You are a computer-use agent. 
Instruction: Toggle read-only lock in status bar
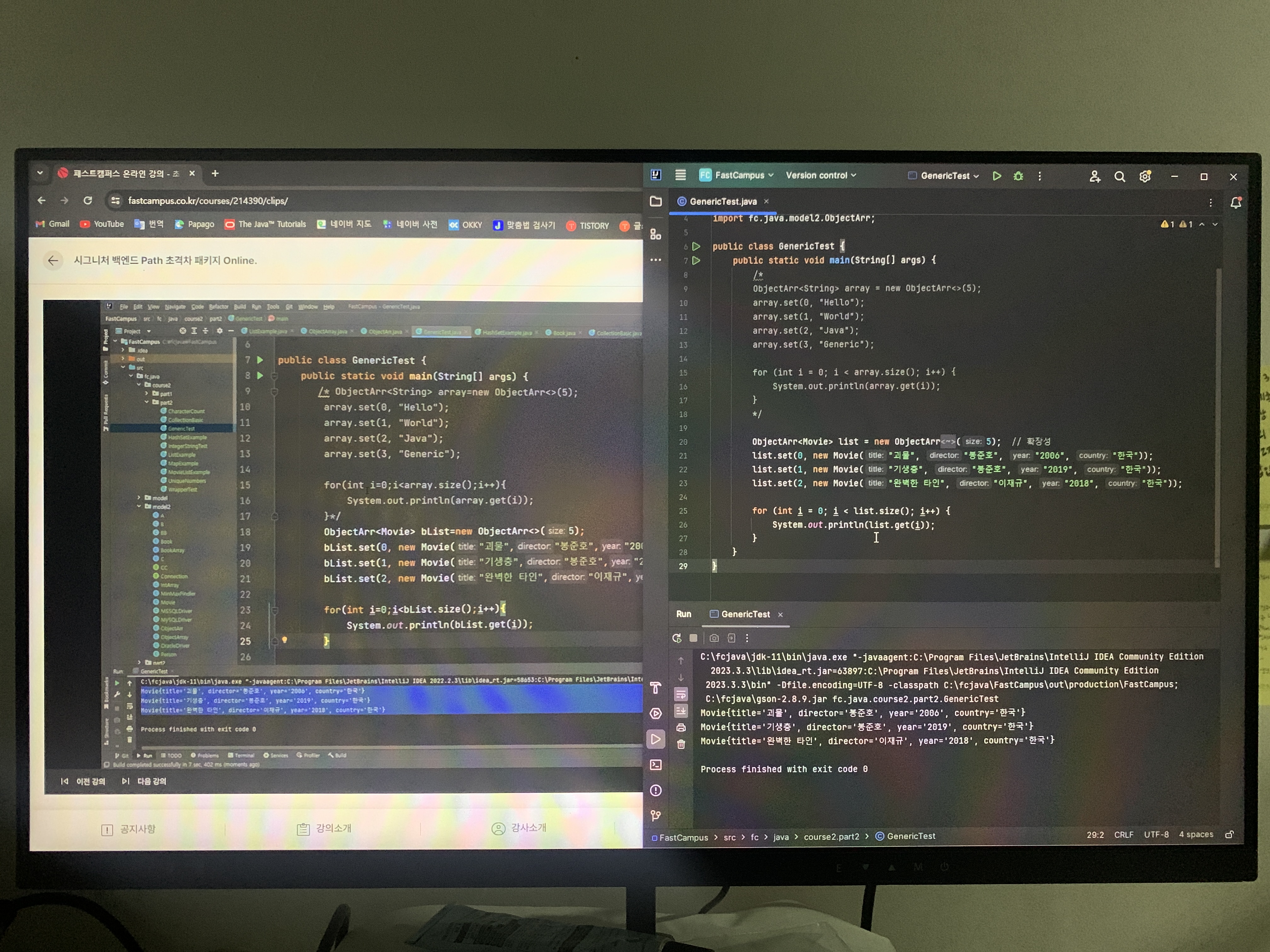(1229, 835)
